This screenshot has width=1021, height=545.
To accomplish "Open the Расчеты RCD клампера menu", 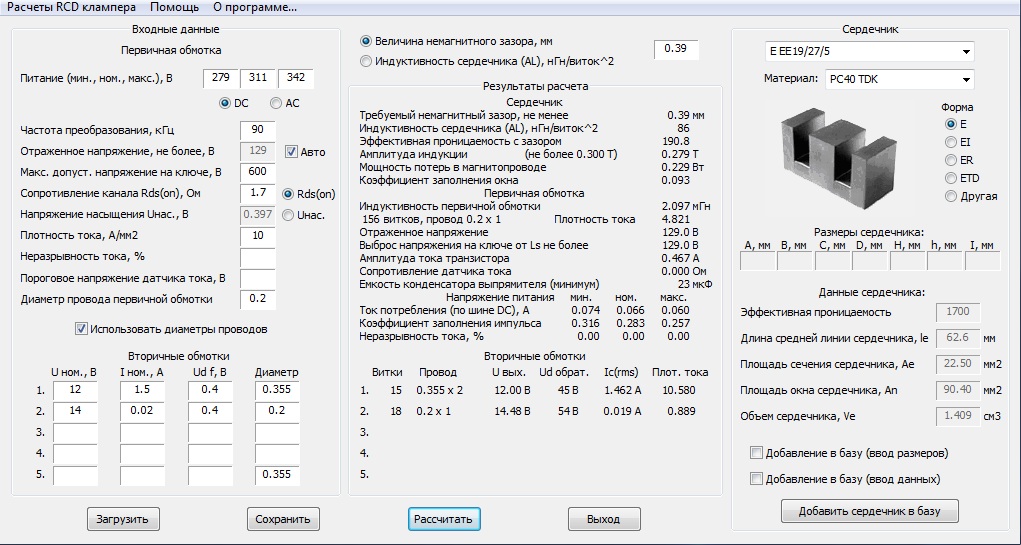I will [x=70, y=7].
